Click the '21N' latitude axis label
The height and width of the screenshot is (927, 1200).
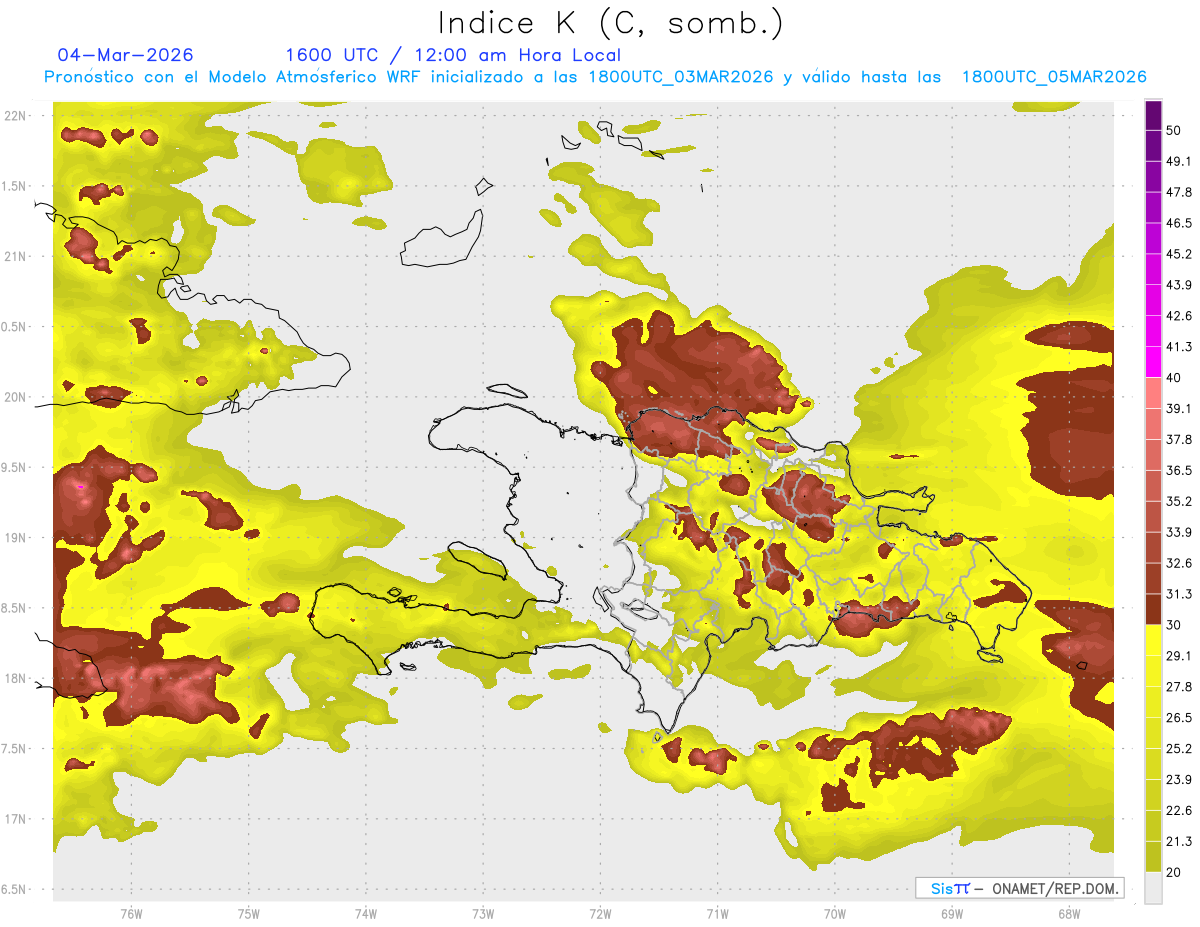point(16,257)
